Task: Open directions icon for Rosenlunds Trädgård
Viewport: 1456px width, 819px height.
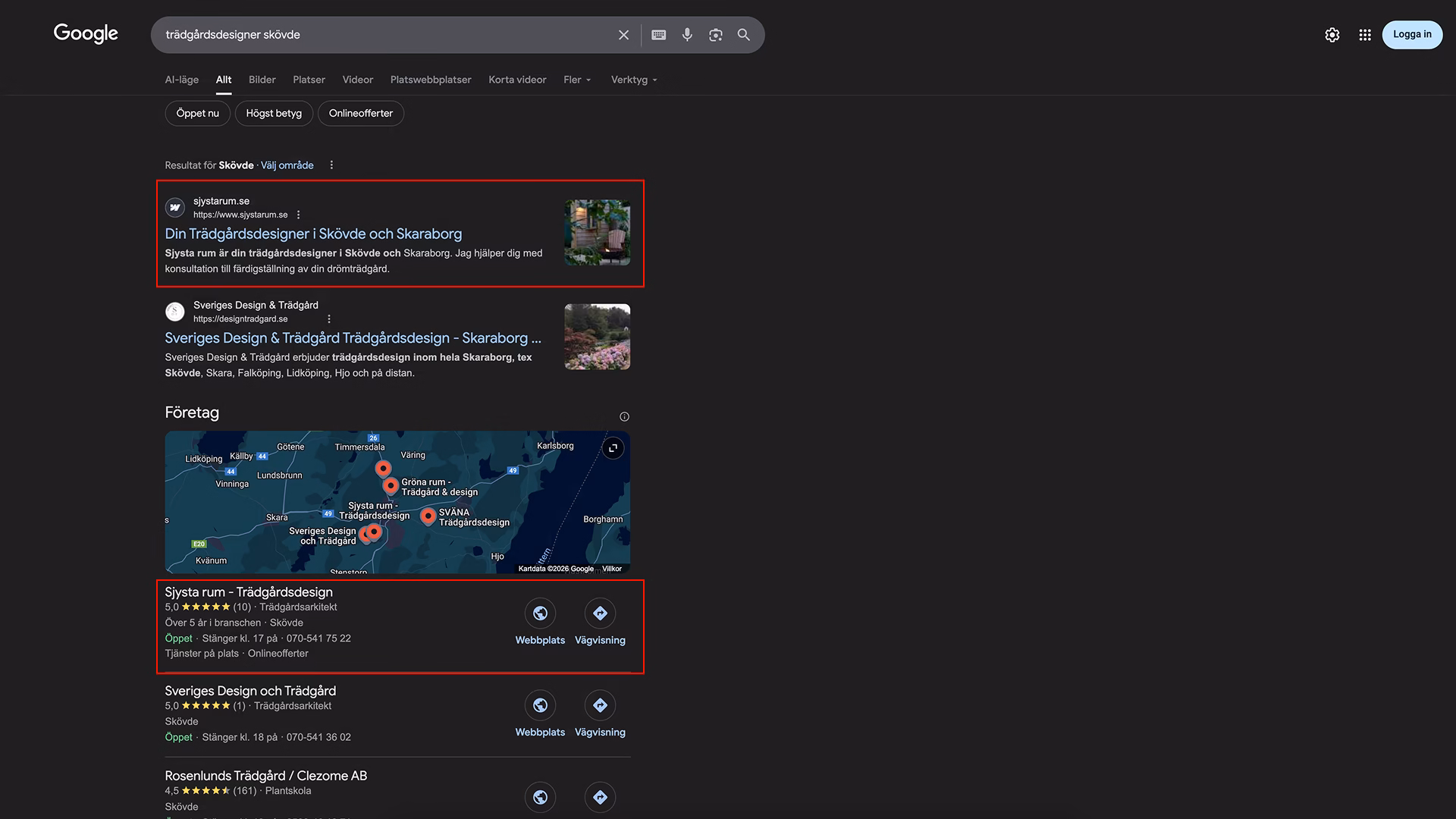Action: pos(600,797)
